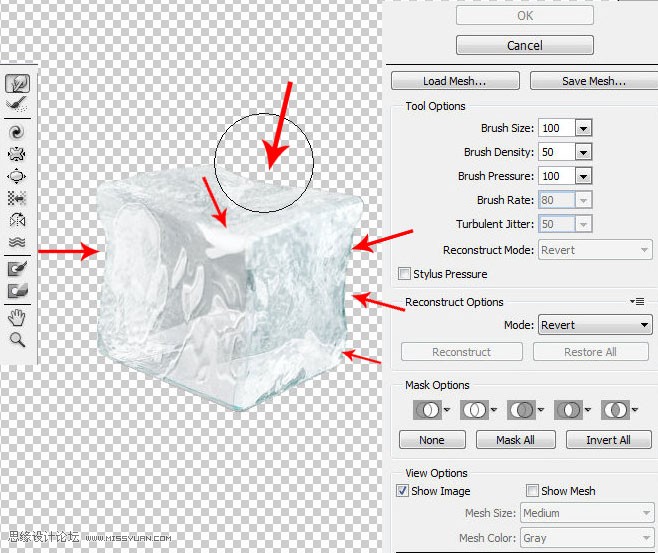Click the Brush Size value field
The width and height of the screenshot is (658, 553).
click(x=557, y=128)
